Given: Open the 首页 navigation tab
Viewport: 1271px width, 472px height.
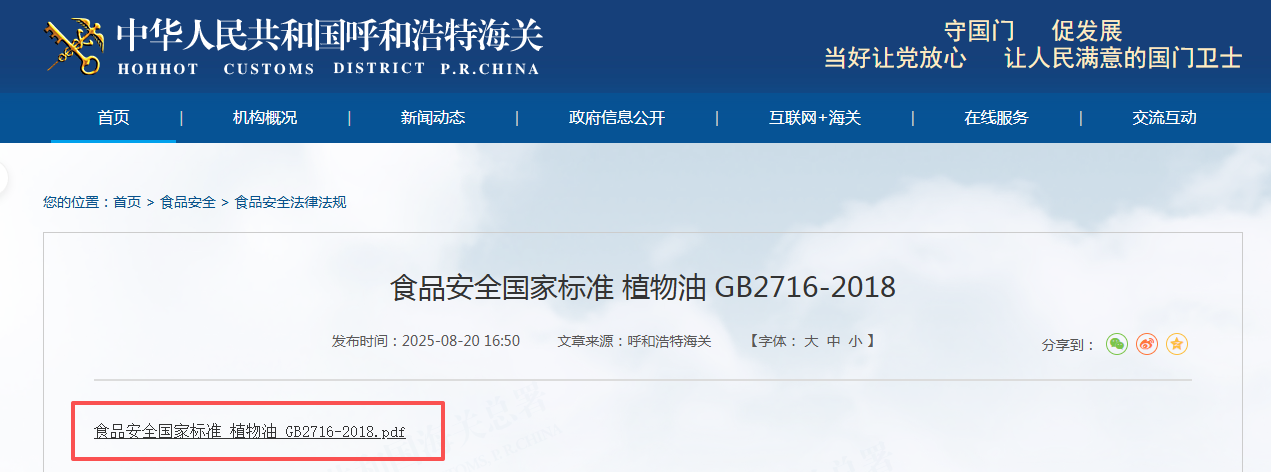Looking at the screenshot, I should coord(113,118).
